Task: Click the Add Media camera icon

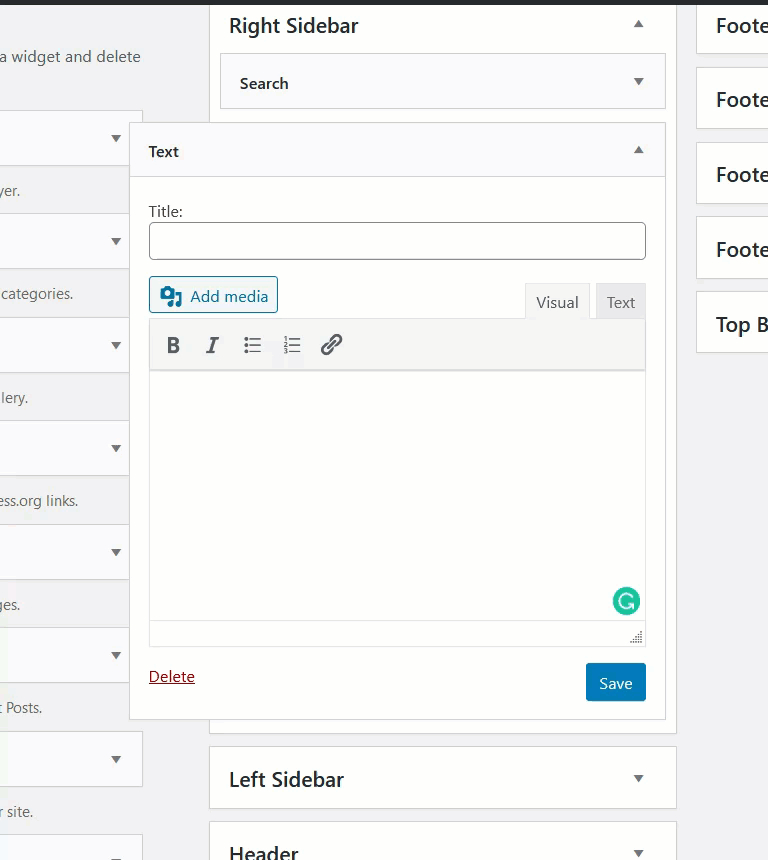Action: click(x=168, y=295)
